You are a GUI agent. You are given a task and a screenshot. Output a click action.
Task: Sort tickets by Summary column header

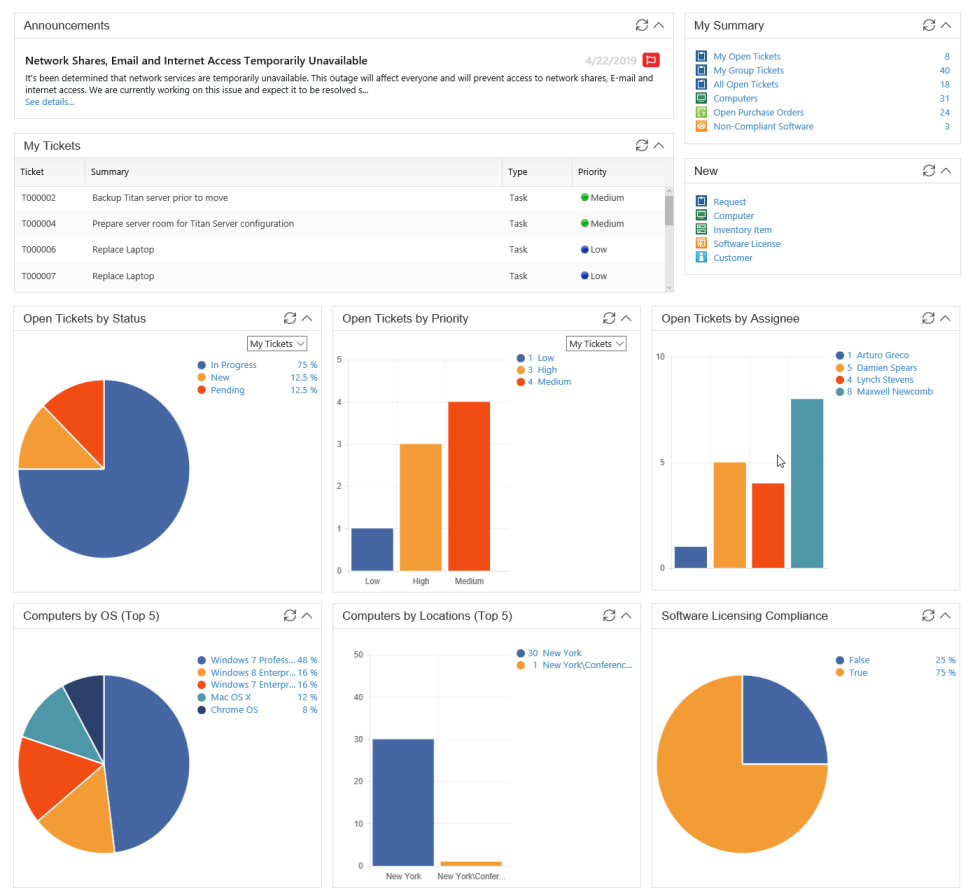click(110, 172)
